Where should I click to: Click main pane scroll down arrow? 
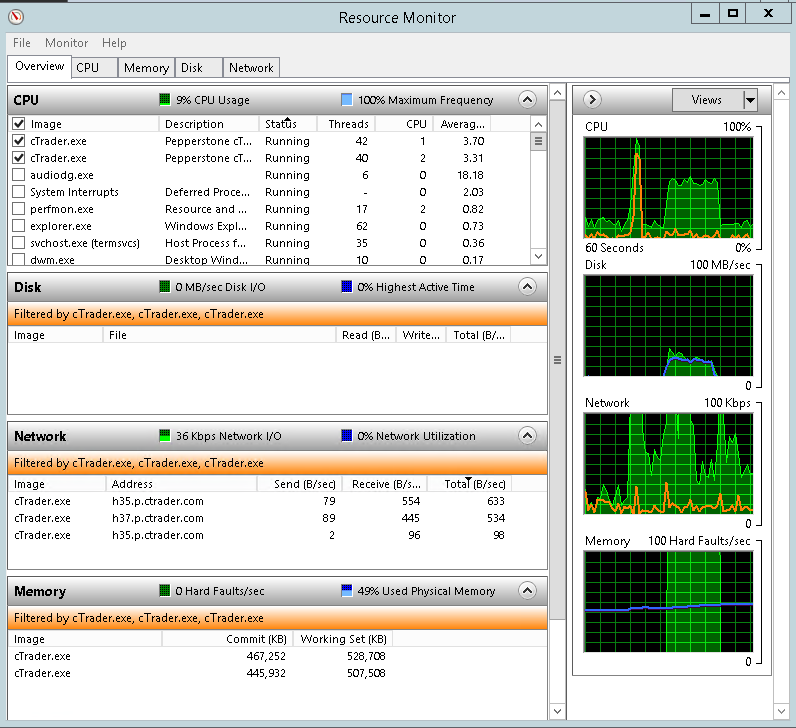coord(557,711)
